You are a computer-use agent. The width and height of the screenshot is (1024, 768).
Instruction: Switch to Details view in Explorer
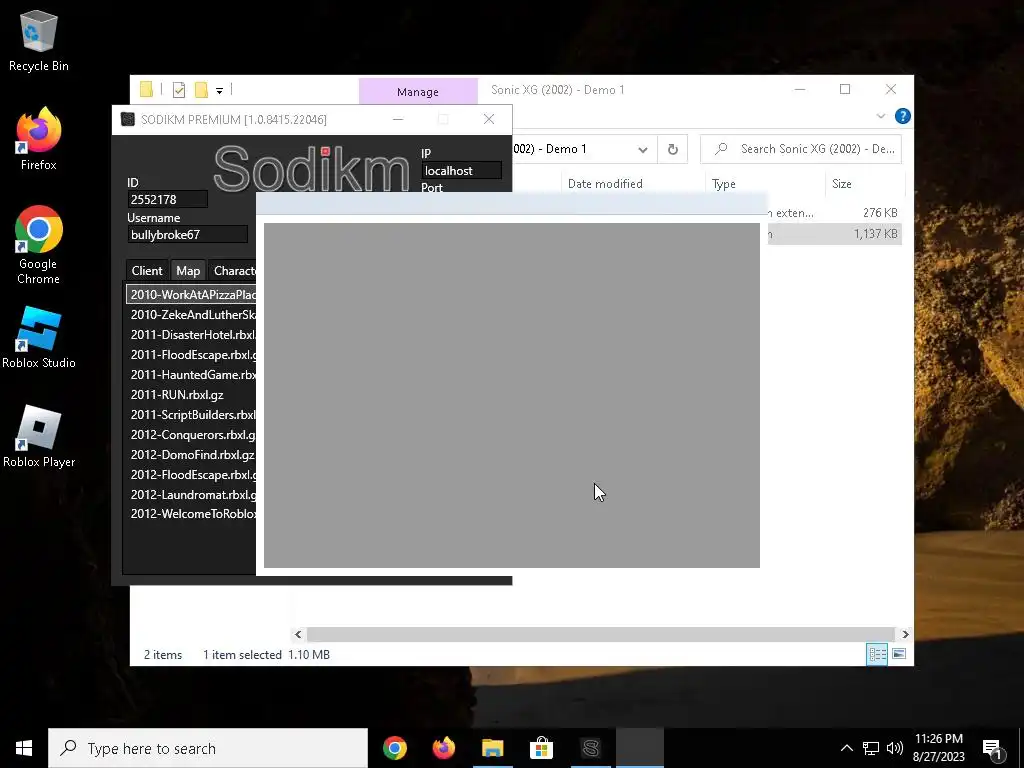(x=877, y=654)
